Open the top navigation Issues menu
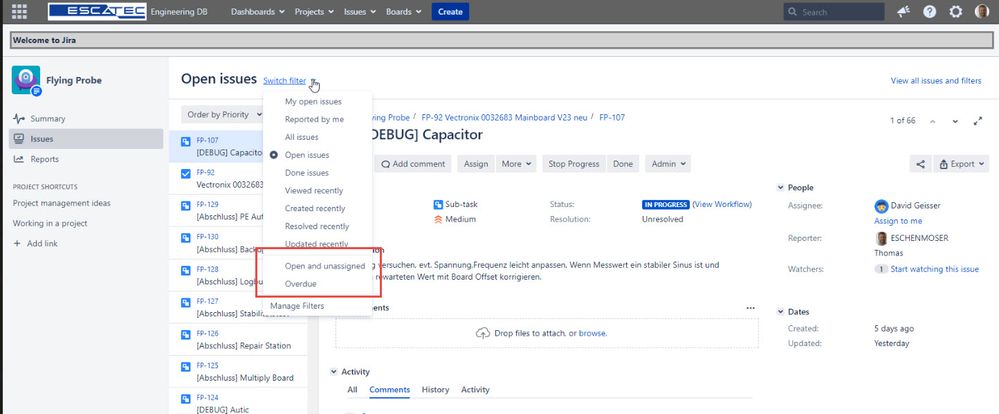999x414 pixels. 359,11
